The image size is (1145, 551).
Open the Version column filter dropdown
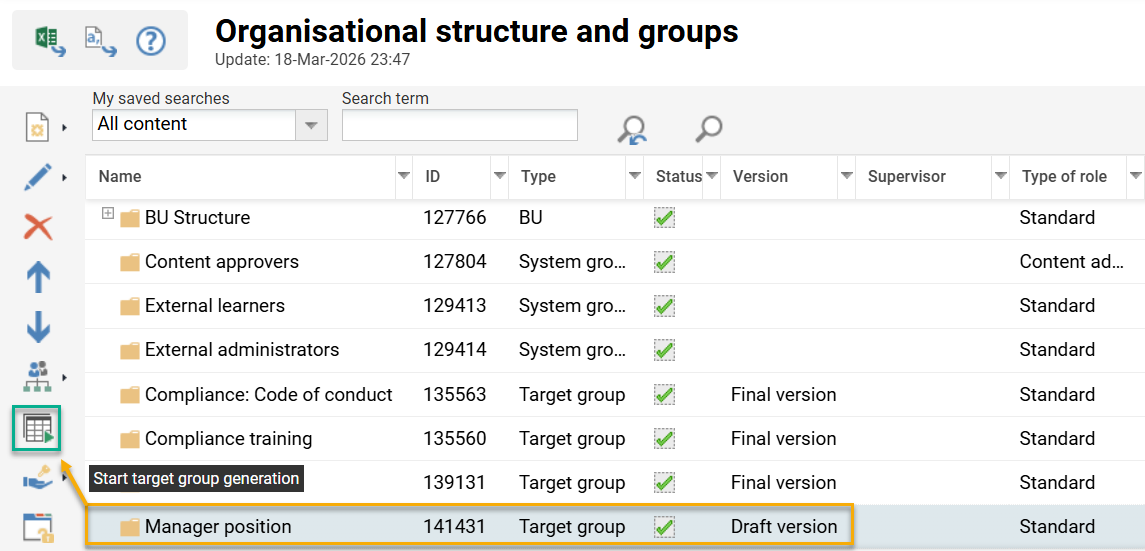(x=847, y=177)
